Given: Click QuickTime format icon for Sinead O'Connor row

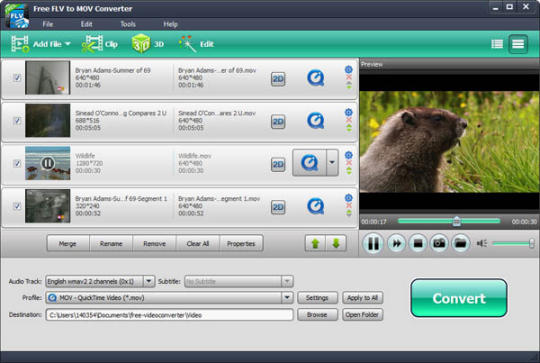Looking at the screenshot, I should pyautogui.click(x=315, y=121).
